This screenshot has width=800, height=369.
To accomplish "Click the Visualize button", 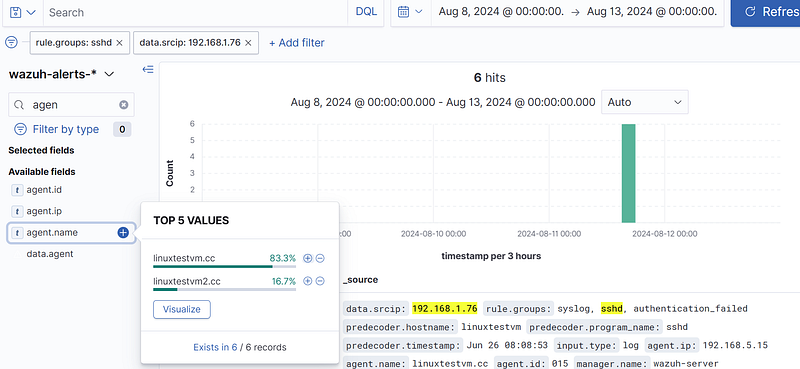I will pyautogui.click(x=182, y=309).
